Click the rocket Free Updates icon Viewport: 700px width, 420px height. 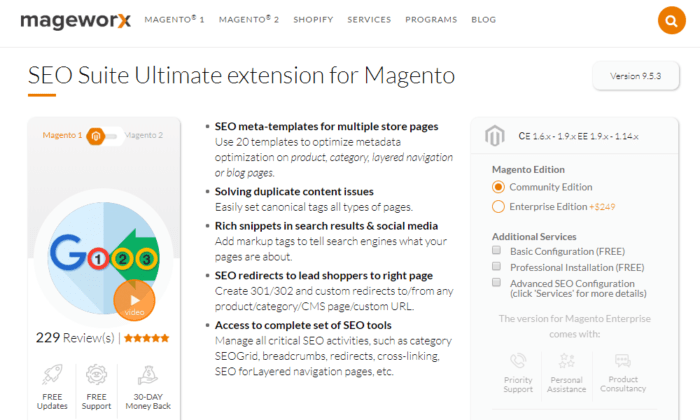52,374
